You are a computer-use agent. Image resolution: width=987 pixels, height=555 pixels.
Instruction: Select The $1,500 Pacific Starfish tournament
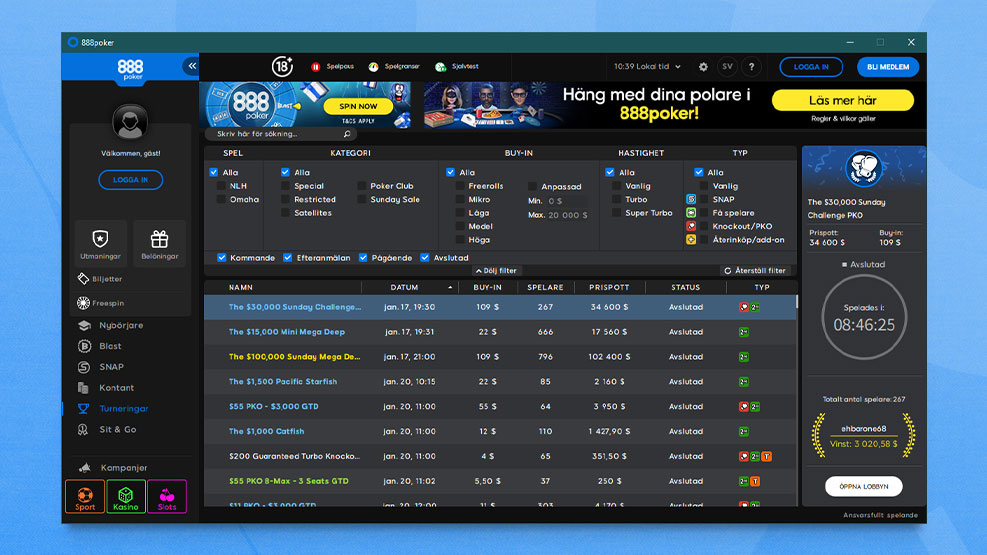click(x=500, y=381)
